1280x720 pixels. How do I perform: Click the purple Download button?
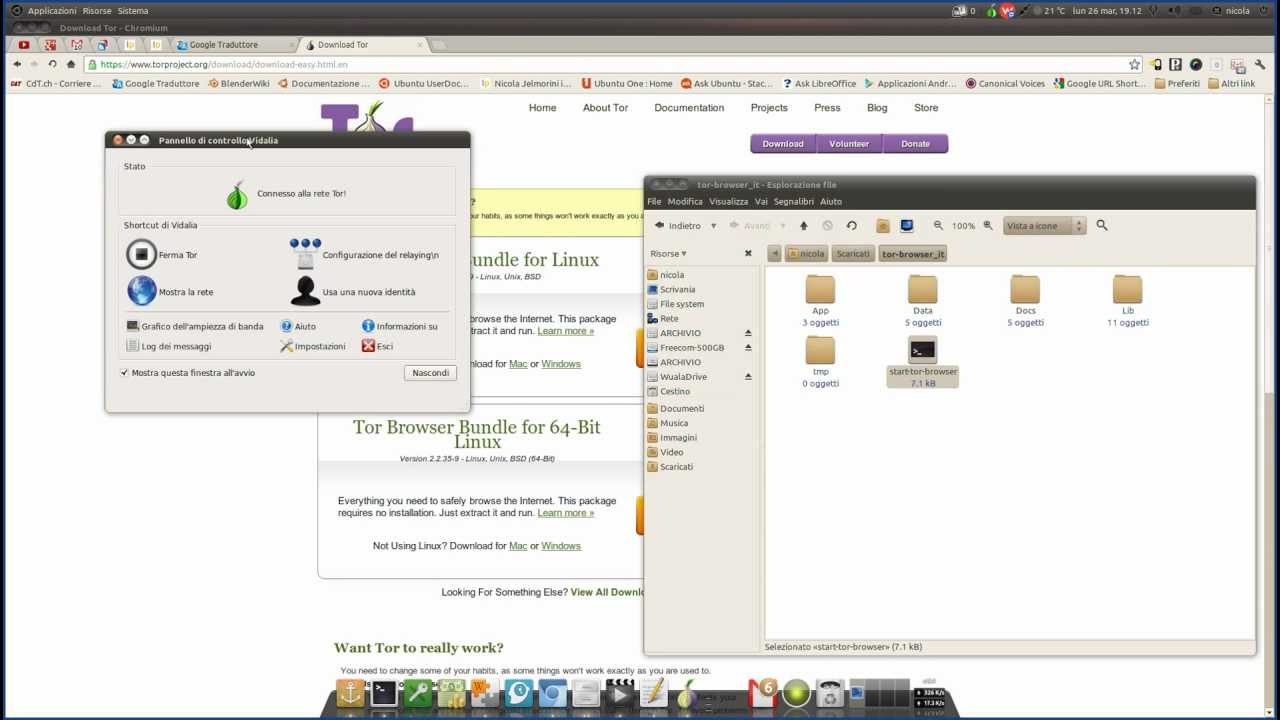[x=783, y=144]
